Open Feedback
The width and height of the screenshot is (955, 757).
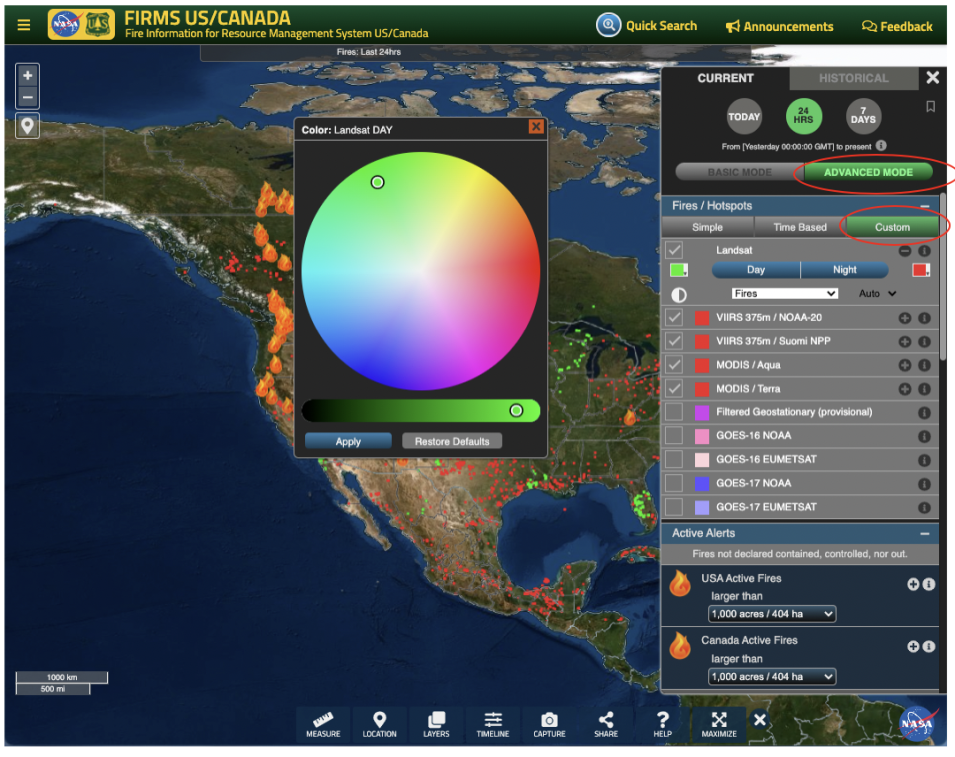897,26
